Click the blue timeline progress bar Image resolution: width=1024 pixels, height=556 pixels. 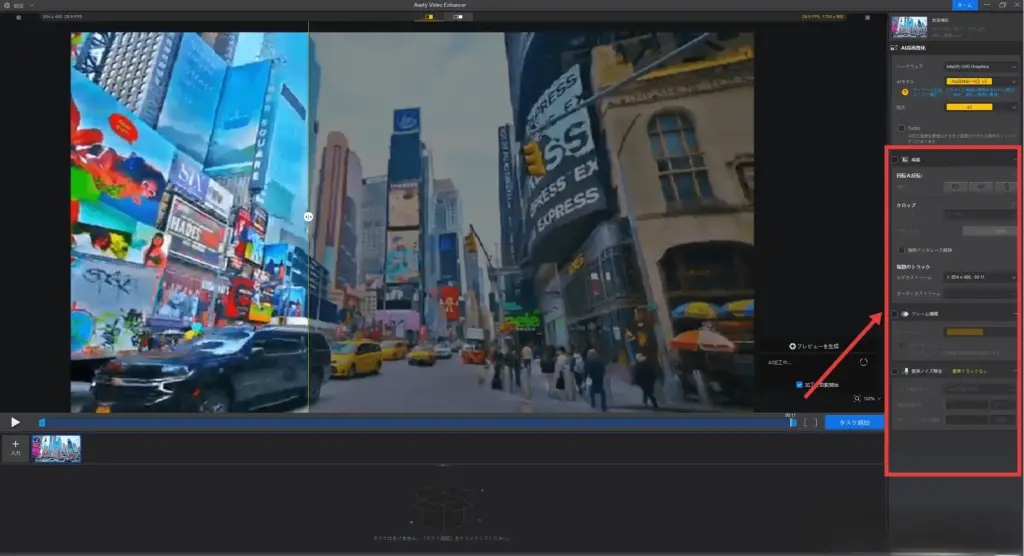417,423
